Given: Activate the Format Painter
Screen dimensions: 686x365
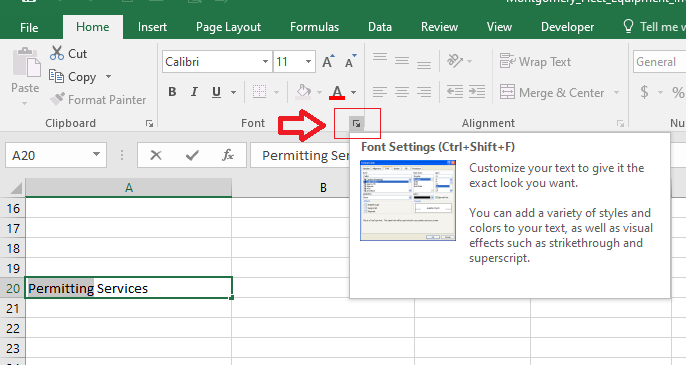Looking at the screenshot, I should 98,100.
